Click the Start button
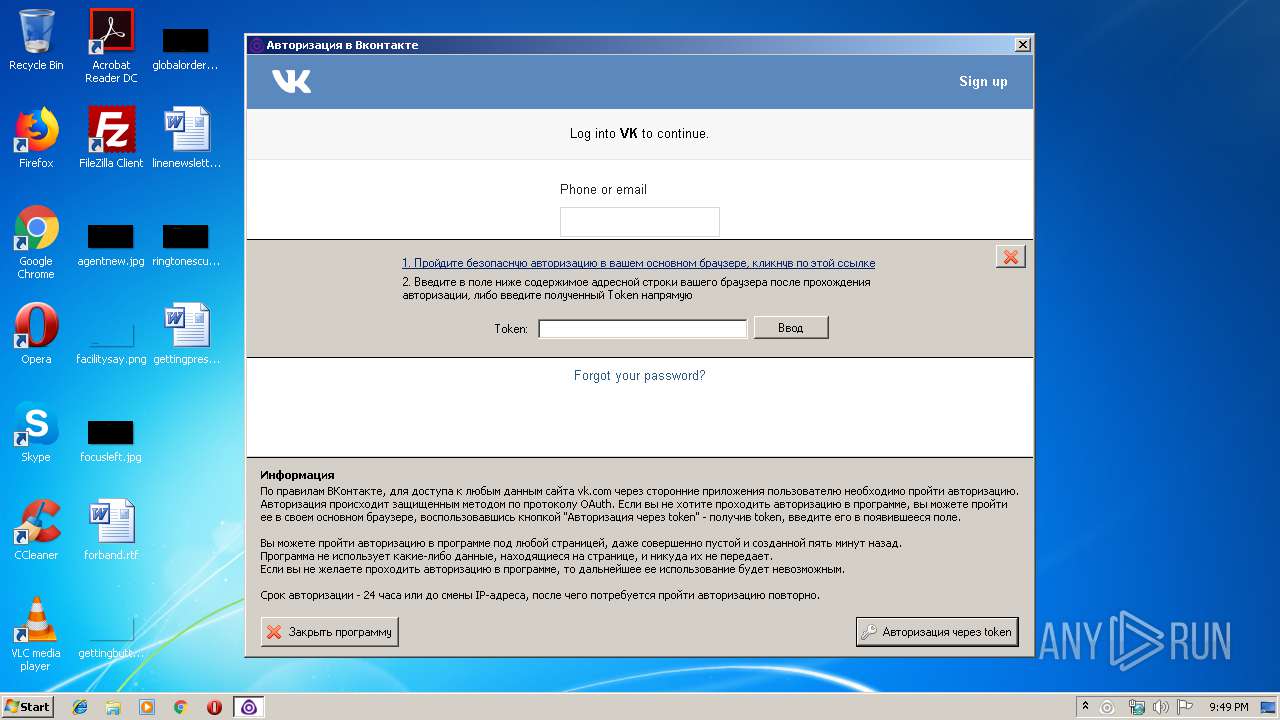 click(28, 707)
